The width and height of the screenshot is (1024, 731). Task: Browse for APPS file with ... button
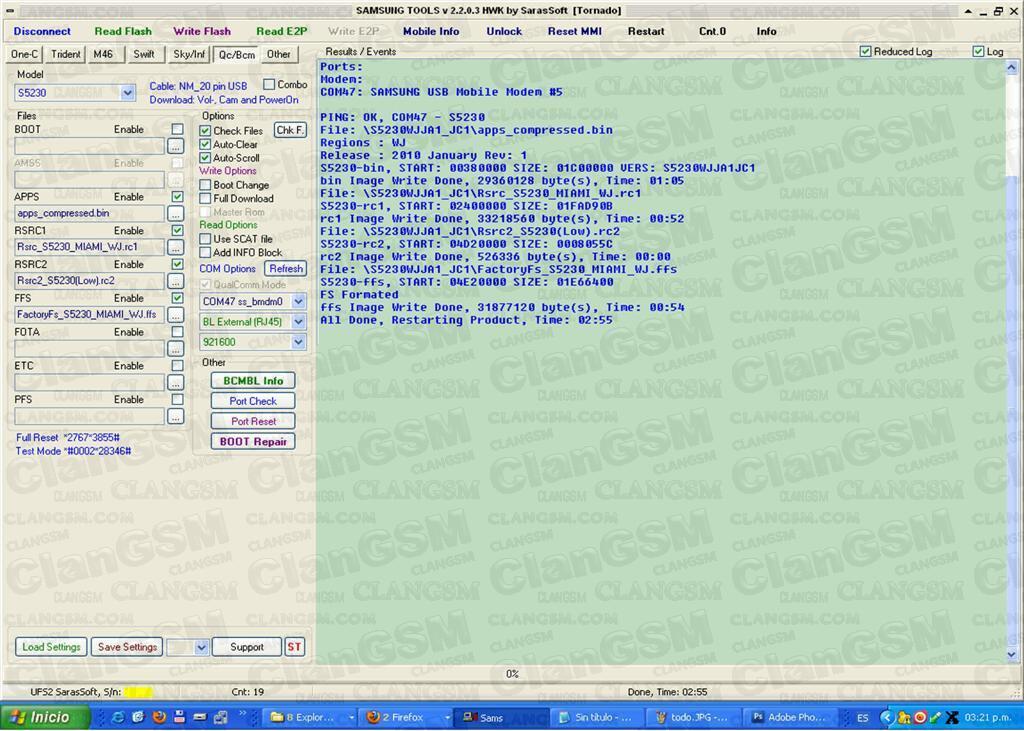point(175,214)
